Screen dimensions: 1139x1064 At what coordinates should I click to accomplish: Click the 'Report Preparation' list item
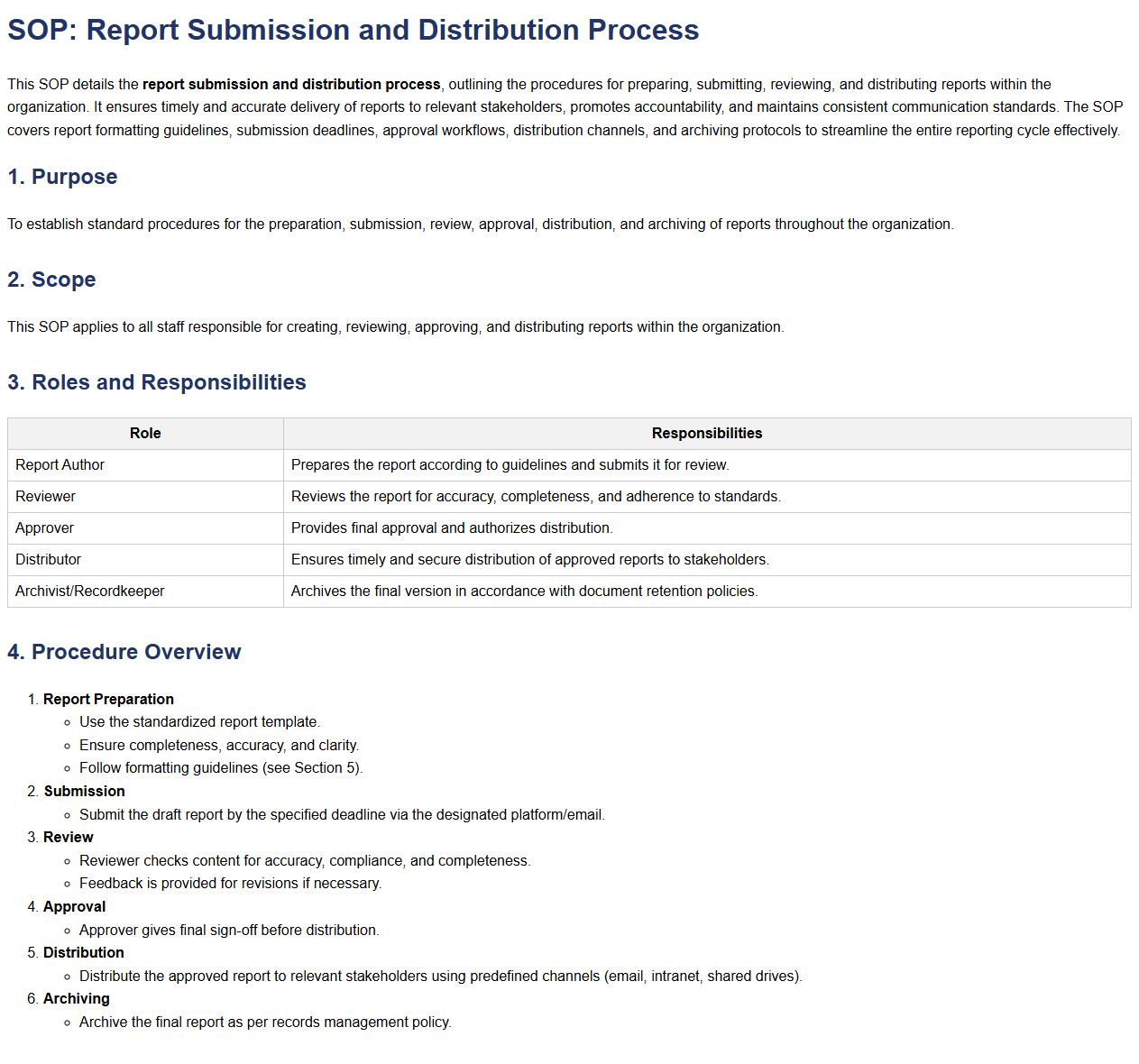pos(108,699)
